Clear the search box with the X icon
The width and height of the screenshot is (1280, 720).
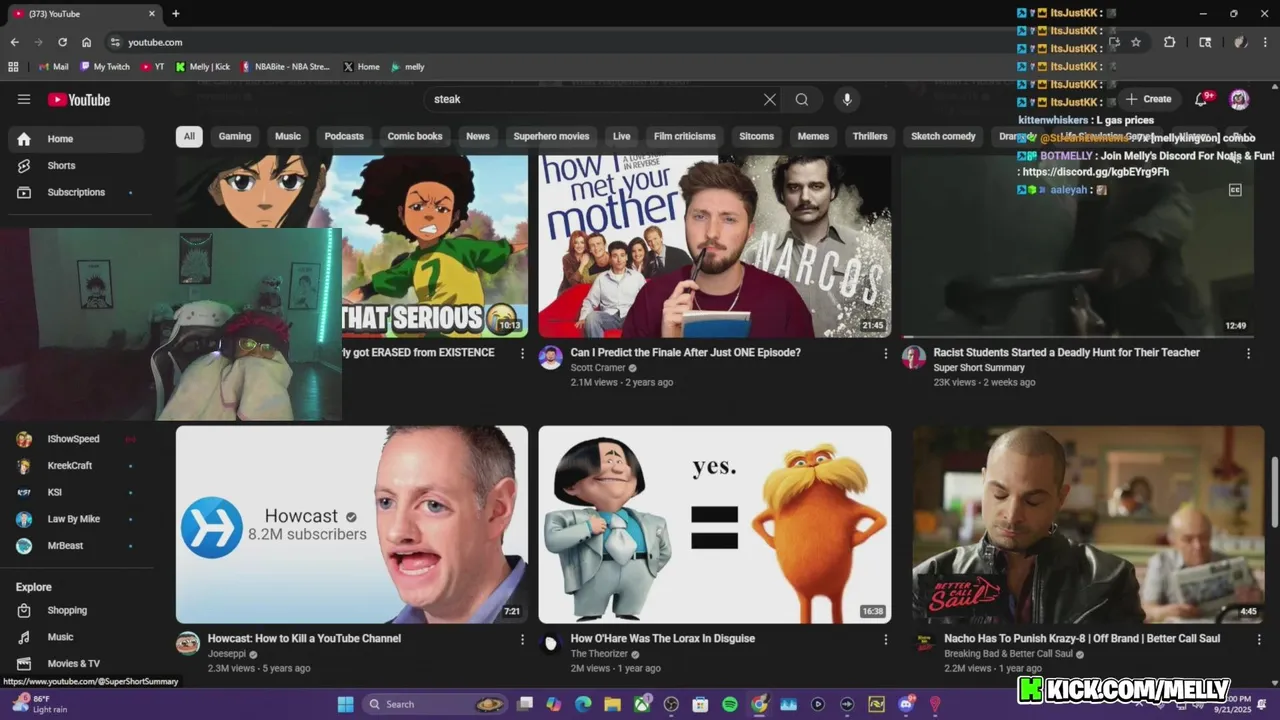[770, 99]
